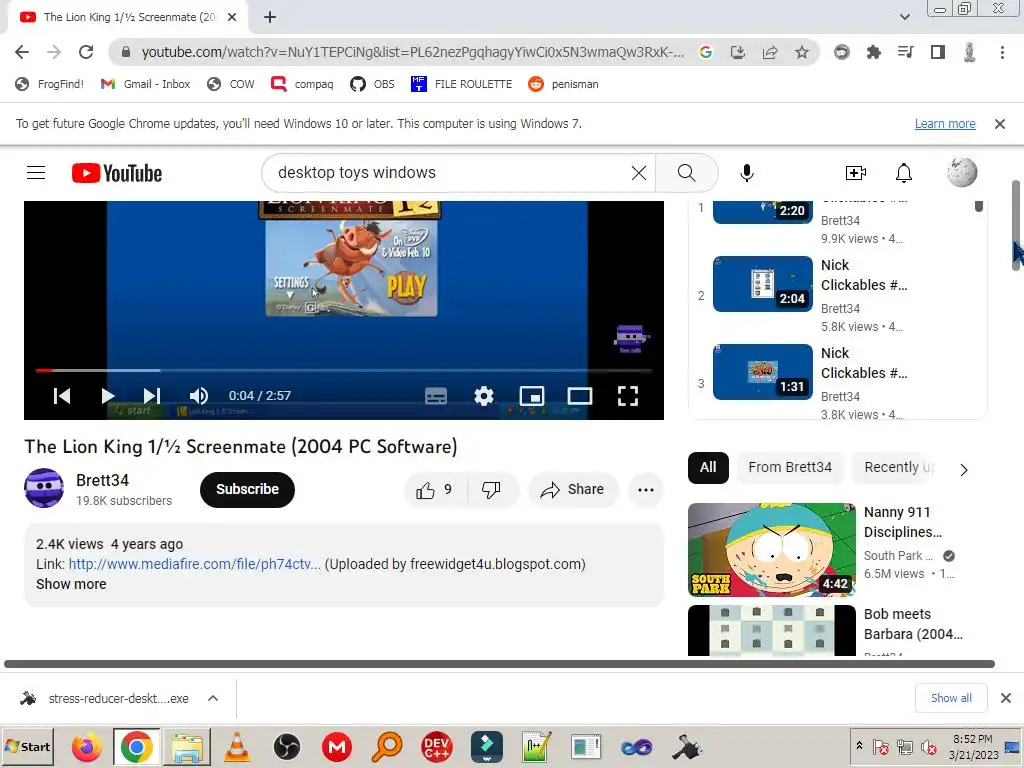Open the account avatar menu
The width and height of the screenshot is (1024, 768).
tap(962, 173)
